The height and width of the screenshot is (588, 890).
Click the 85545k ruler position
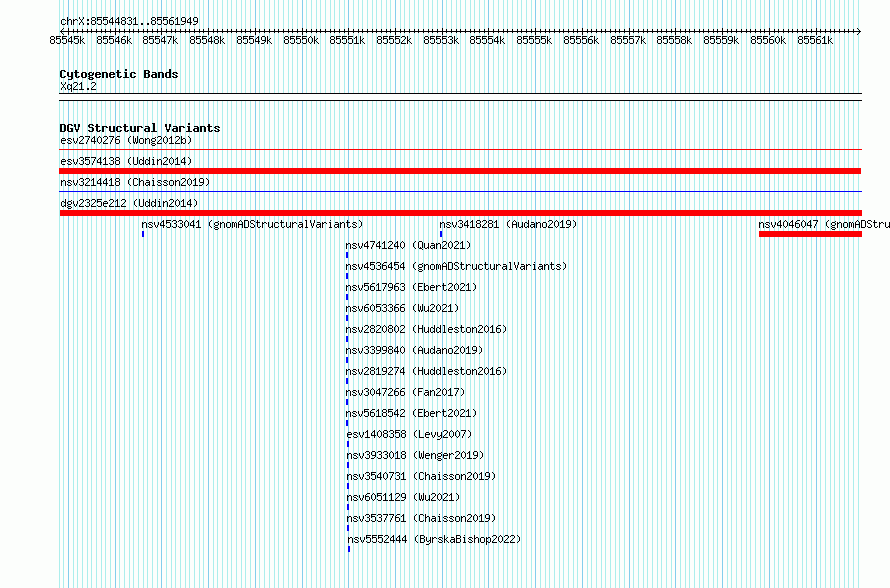[68, 40]
